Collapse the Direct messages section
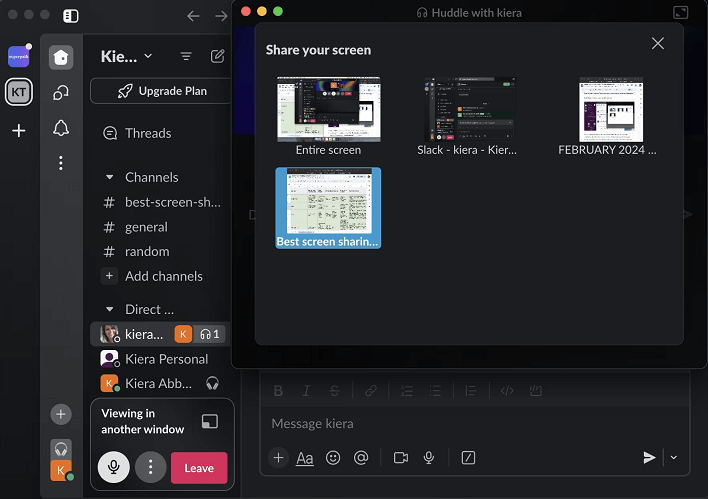The width and height of the screenshot is (708, 499). 110,309
